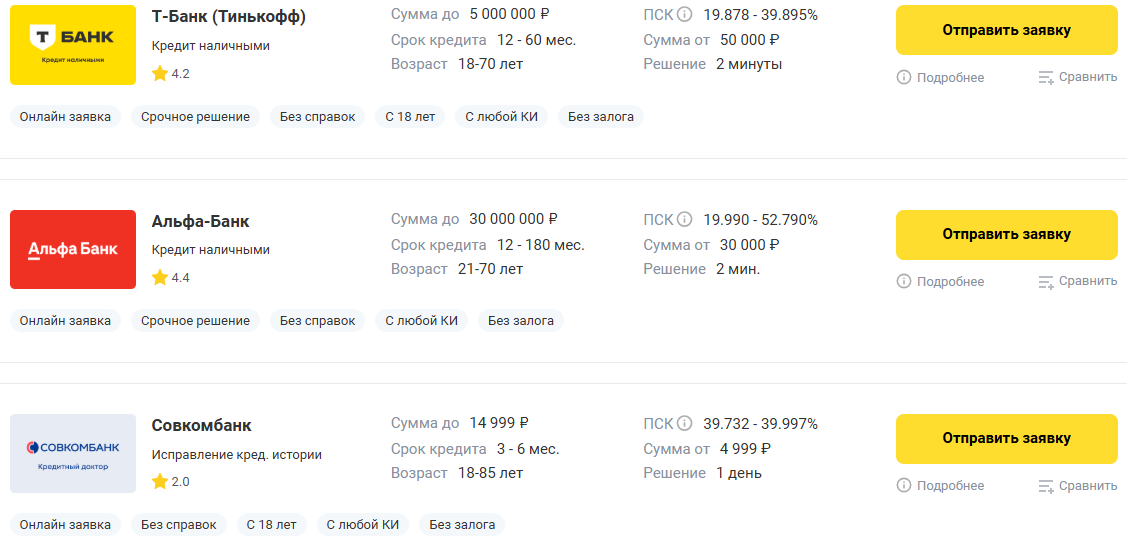Click the 39.732 - 39.997% rate

(760, 423)
